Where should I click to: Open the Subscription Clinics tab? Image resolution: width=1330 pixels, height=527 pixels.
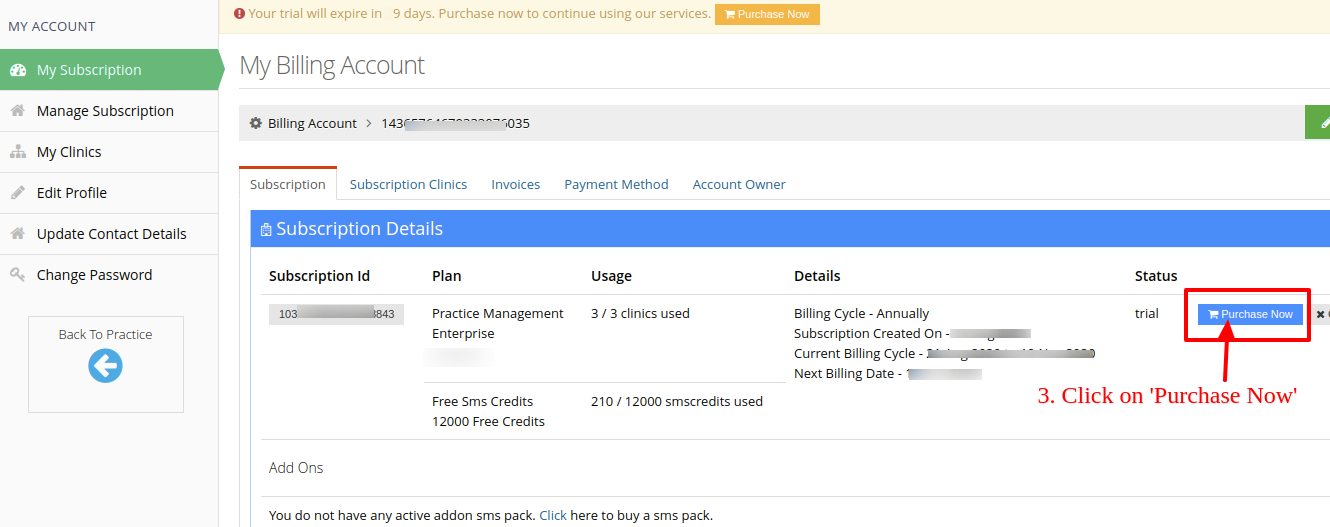[408, 184]
